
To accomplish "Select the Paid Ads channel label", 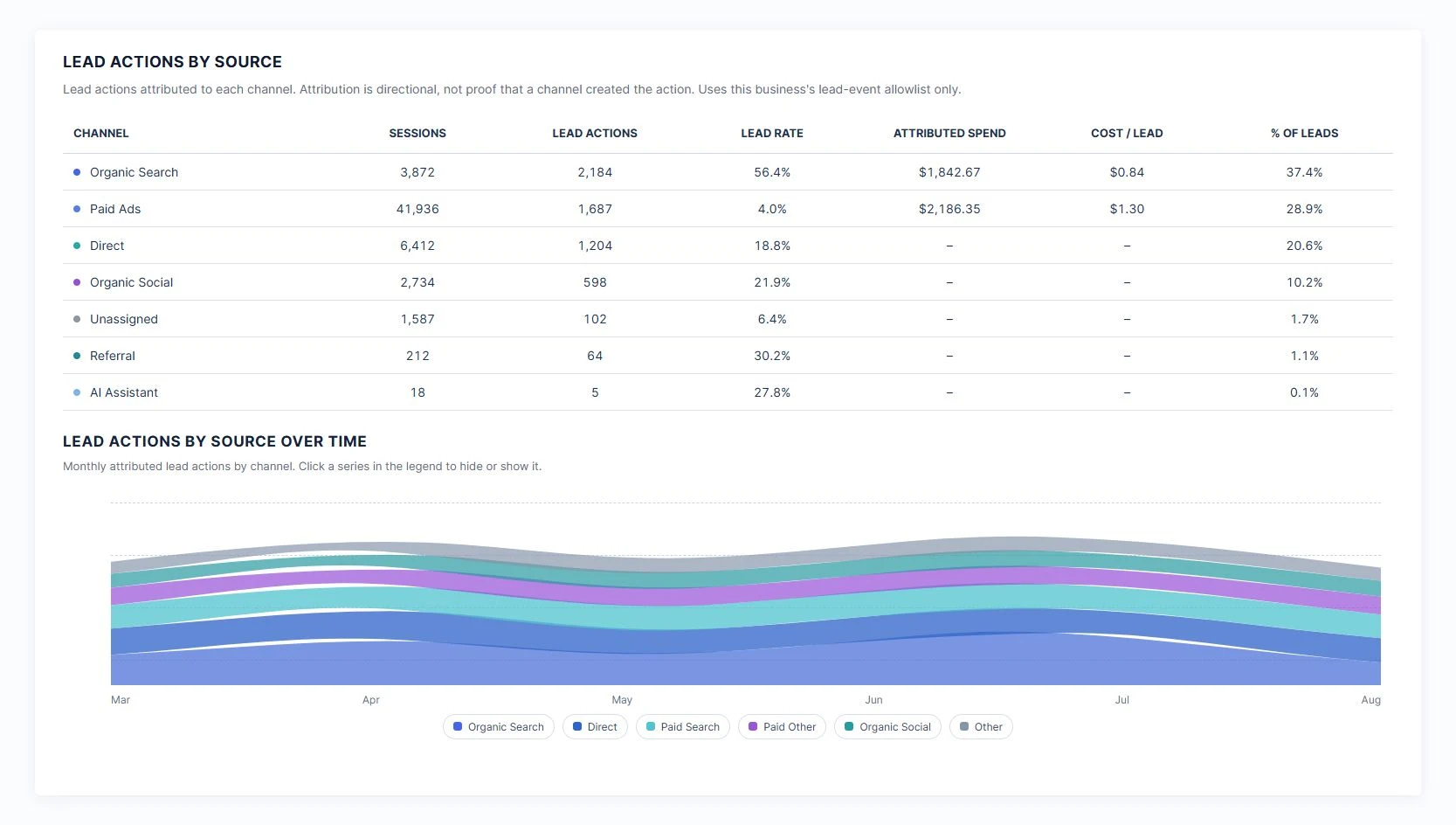I will point(115,209).
